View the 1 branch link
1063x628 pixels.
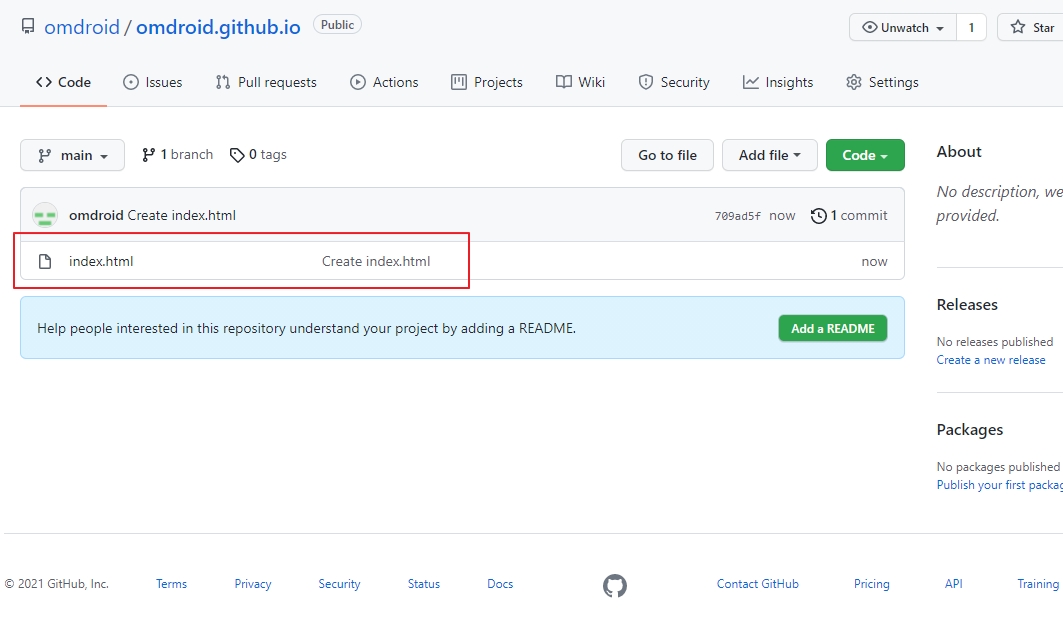(x=178, y=155)
